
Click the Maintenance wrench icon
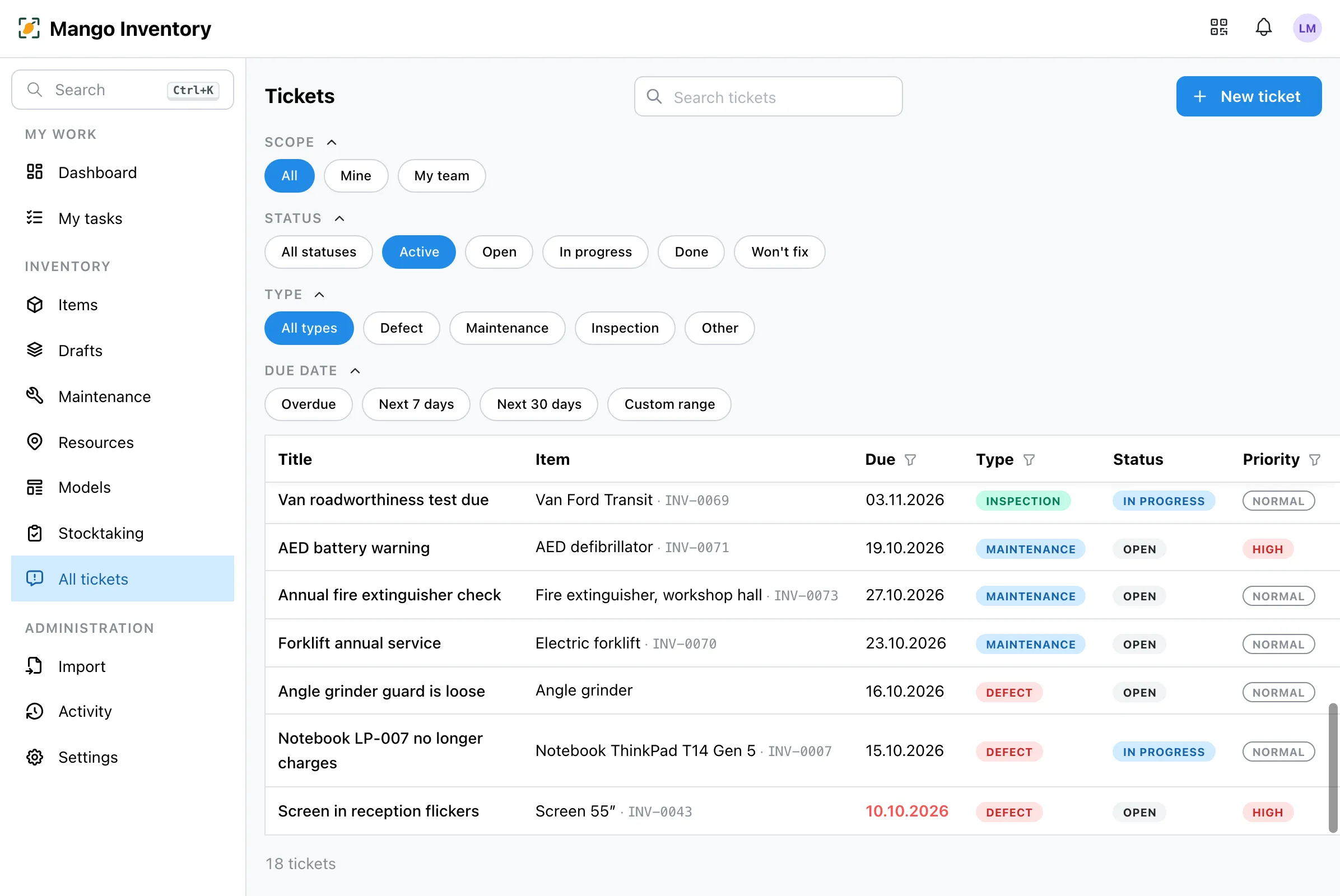tap(35, 395)
